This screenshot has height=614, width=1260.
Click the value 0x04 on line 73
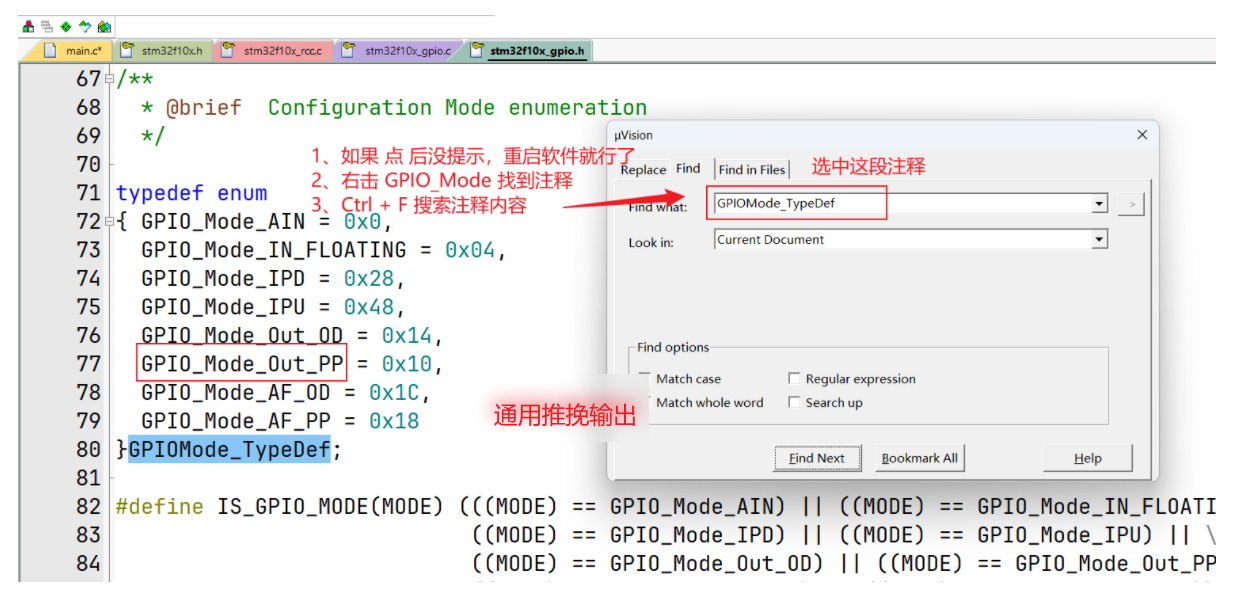point(470,250)
